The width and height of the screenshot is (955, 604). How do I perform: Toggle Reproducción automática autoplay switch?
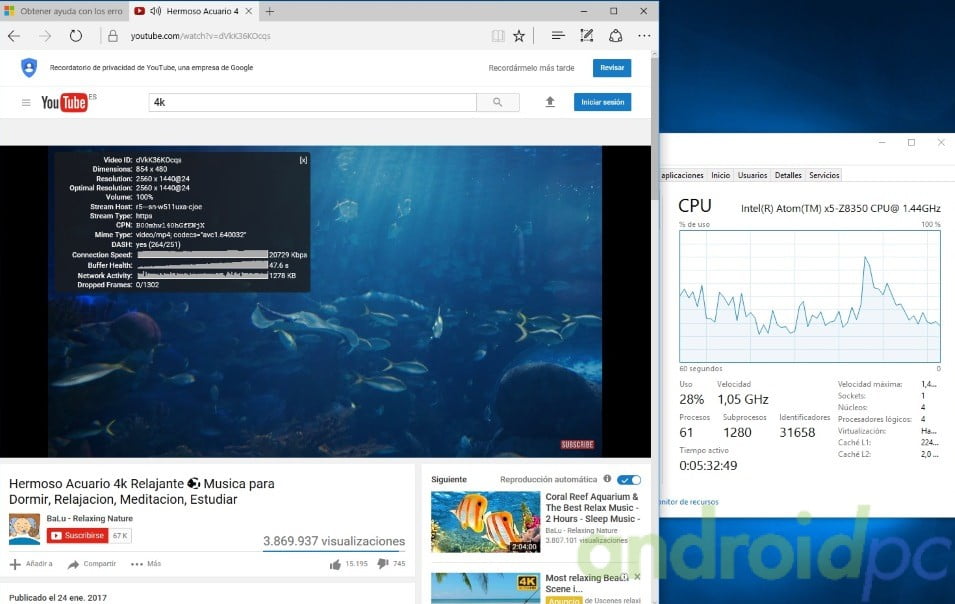coord(629,480)
